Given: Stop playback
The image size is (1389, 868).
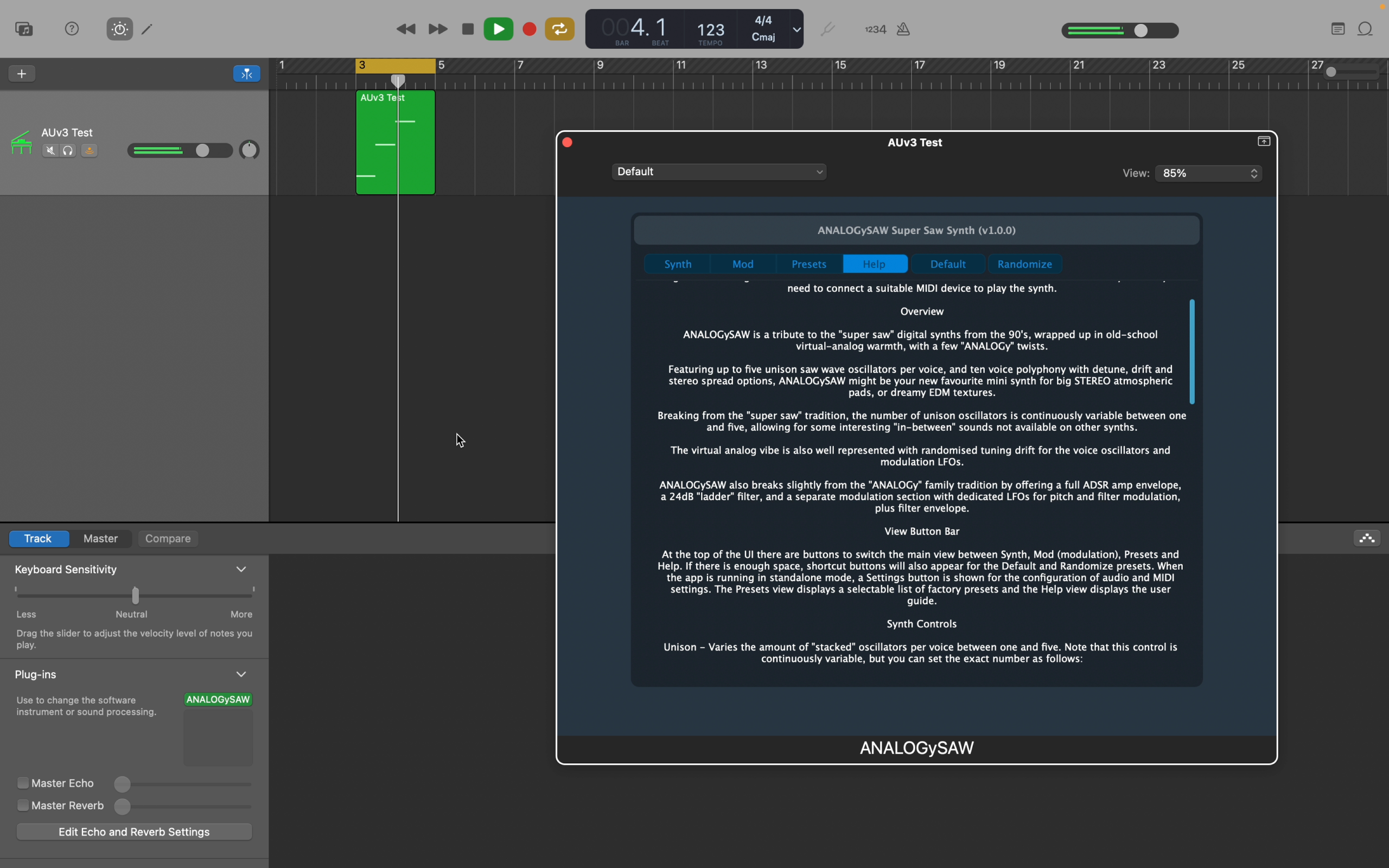Looking at the screenshot, I should click(468, 29).
